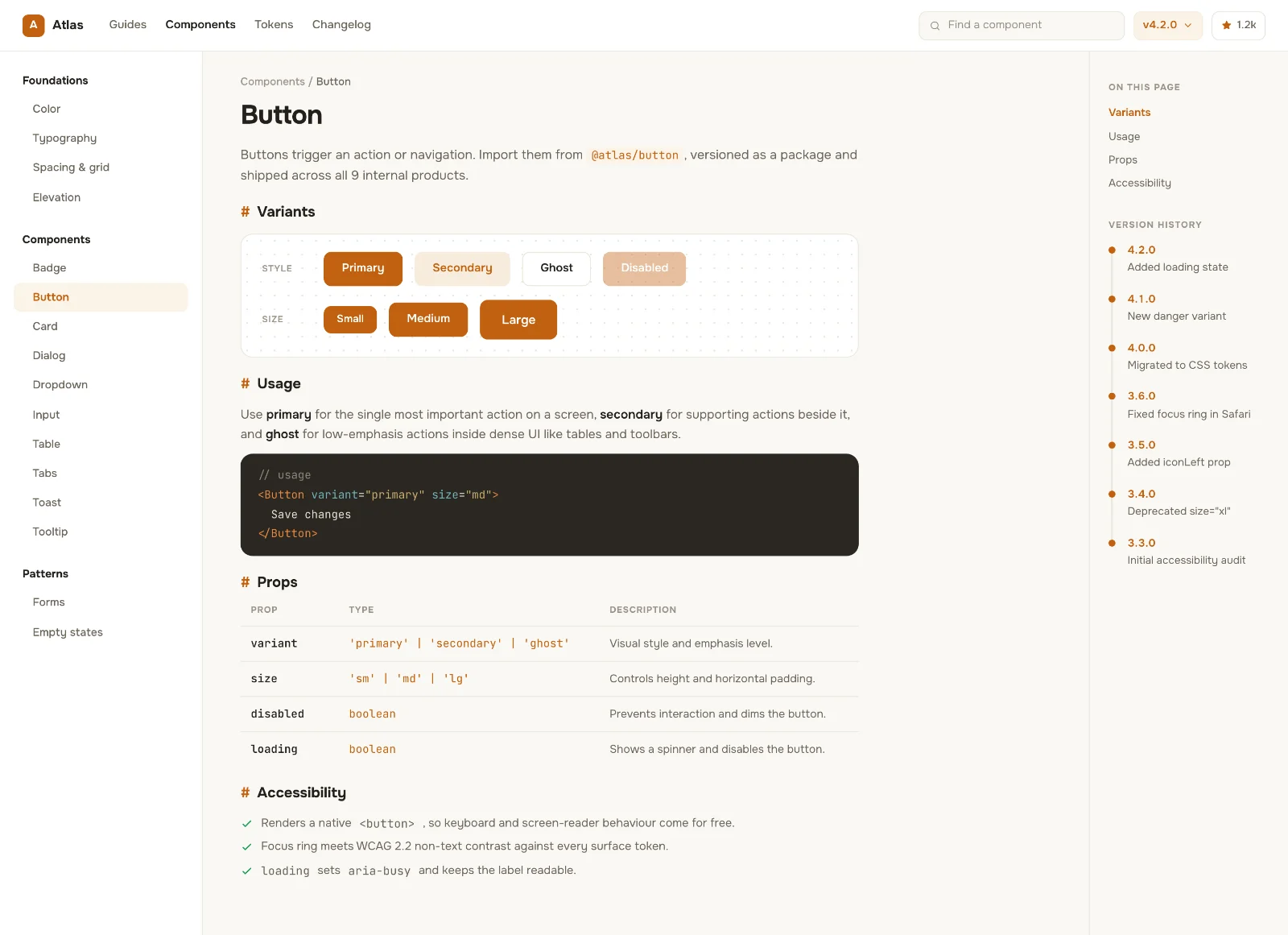Click the Primary style button
The image size is (1288, 935).
[x=363, y=269]
